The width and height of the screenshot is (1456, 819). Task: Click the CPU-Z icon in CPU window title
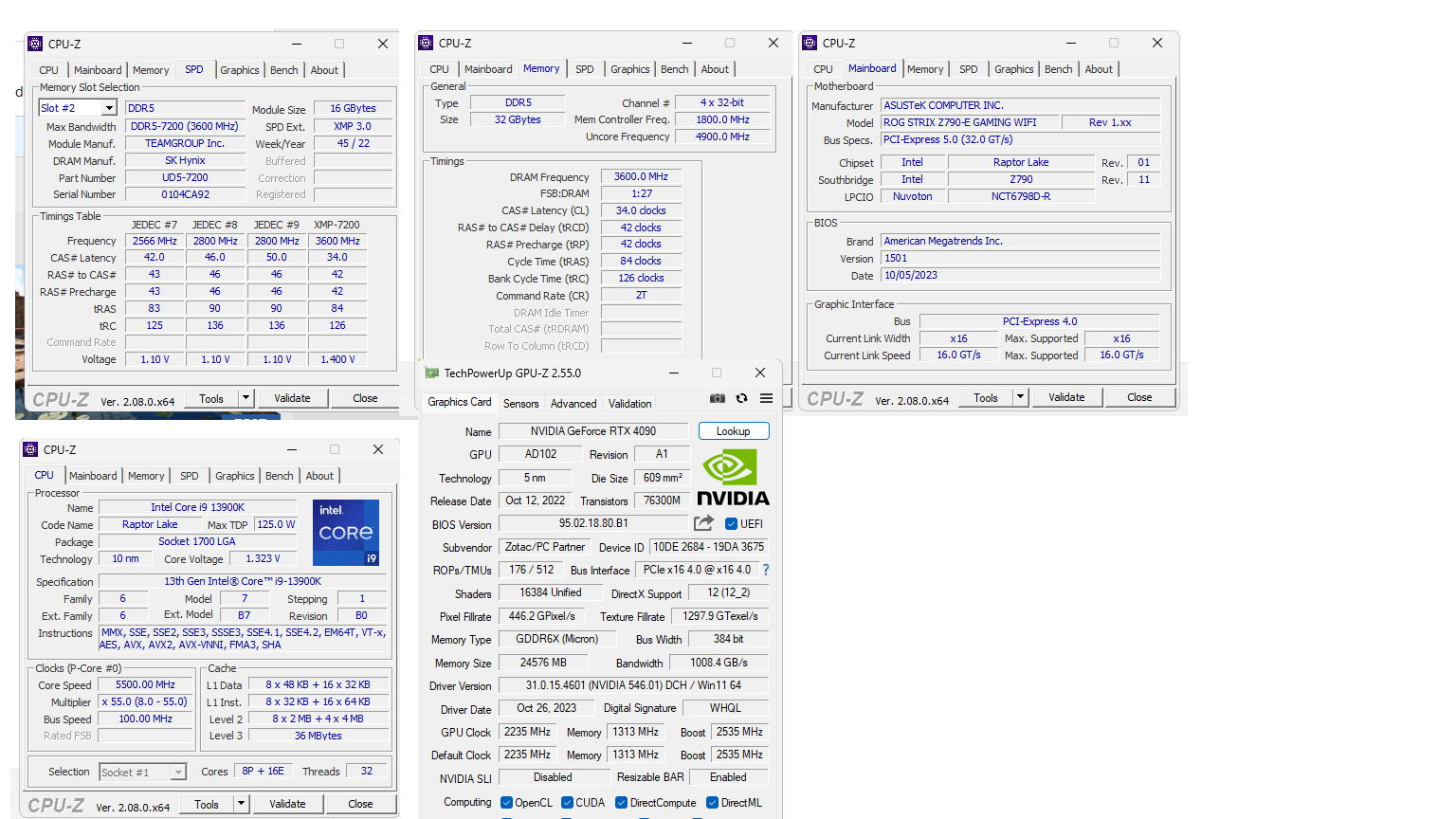tap(30, 449)
